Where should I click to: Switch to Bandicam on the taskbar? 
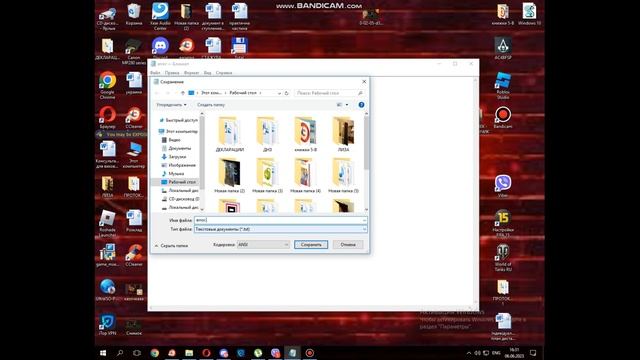310,353
